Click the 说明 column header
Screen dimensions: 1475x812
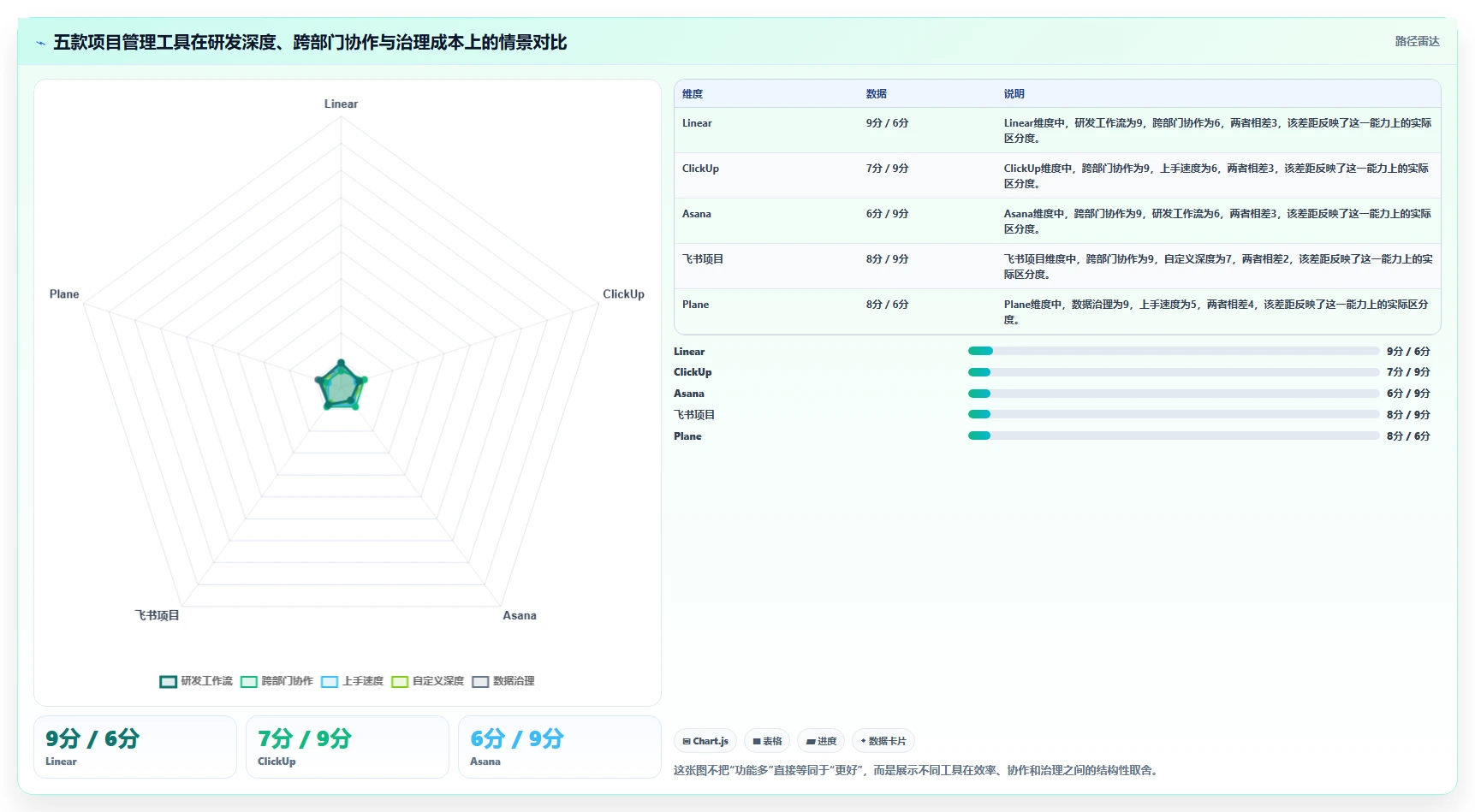click(1014, 94)
